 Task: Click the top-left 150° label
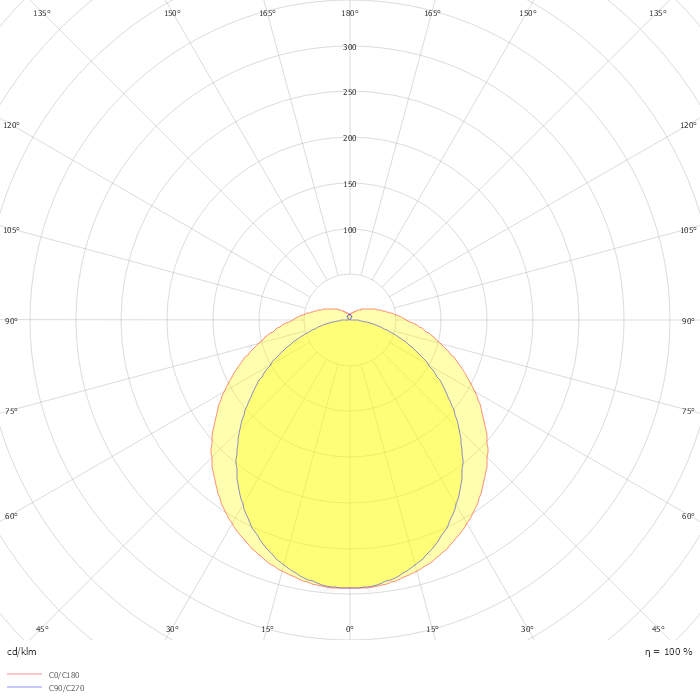click(172, 13)
